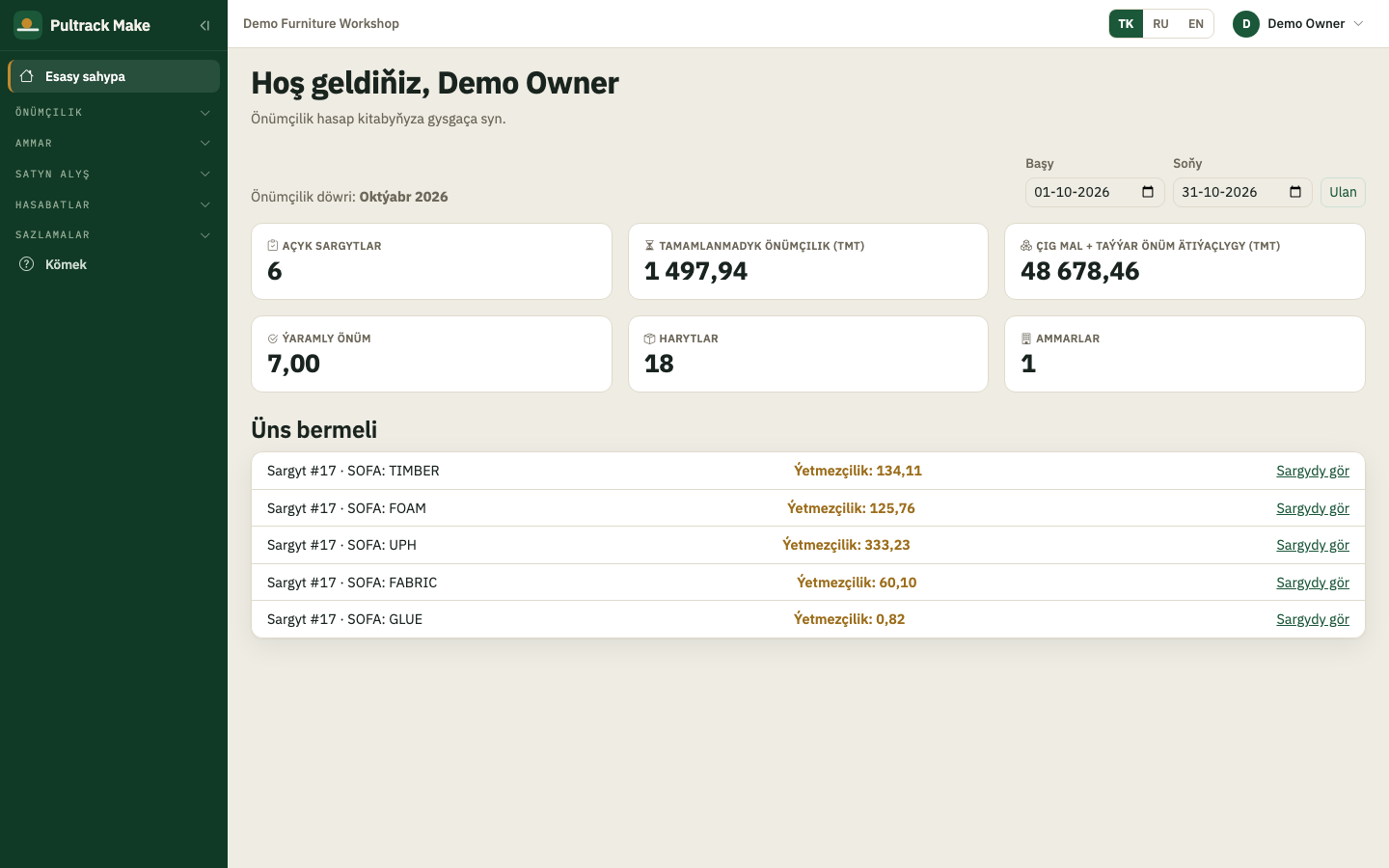Click the Ýaramly önüm value 7,00

[293, 364]
